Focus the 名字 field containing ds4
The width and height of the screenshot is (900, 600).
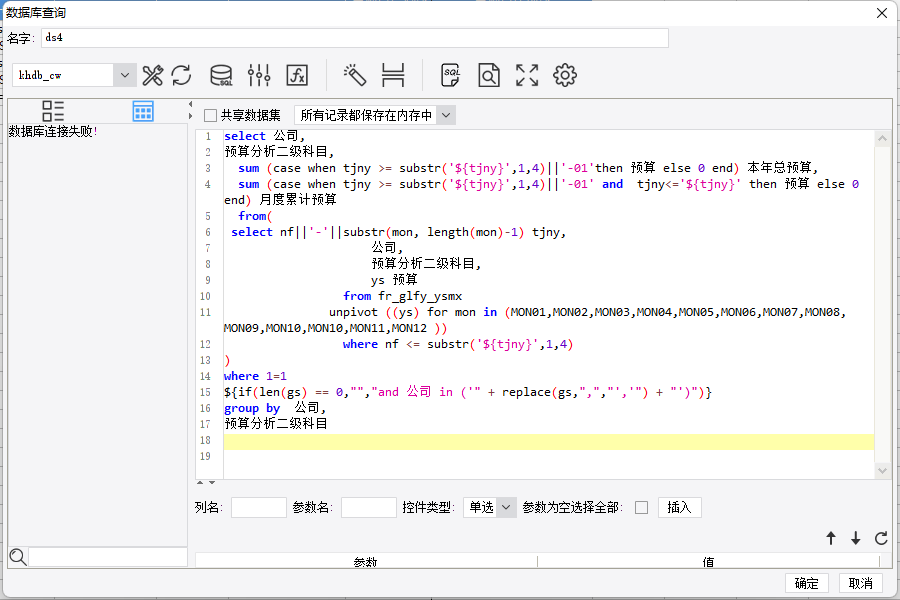(x=355, y=38)
